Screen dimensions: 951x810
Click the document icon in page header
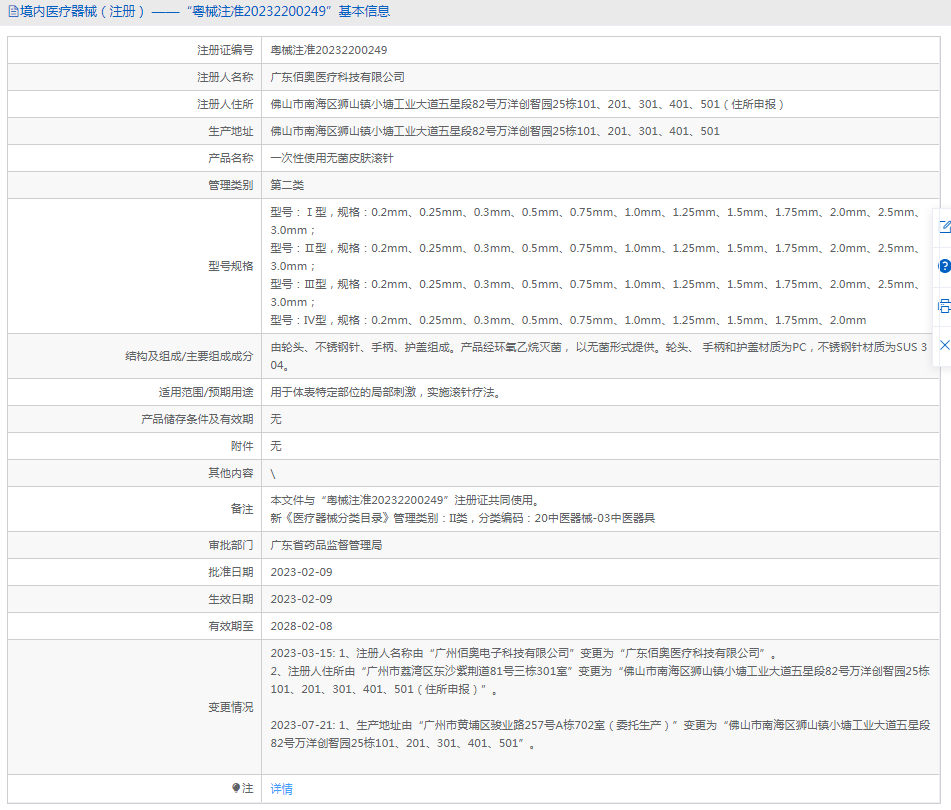[x=13, y=12]
